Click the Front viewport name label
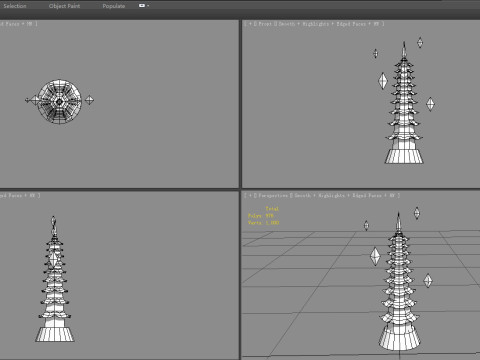This screenshot has width=480, height=360. [265, 24]
